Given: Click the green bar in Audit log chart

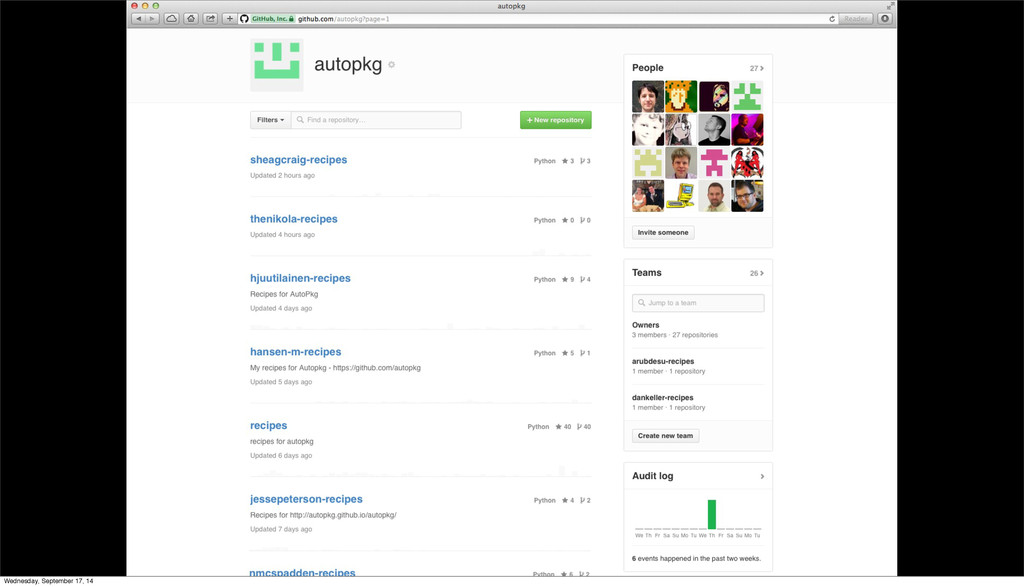Looking at the screenshot, I should tap(712, 515).
